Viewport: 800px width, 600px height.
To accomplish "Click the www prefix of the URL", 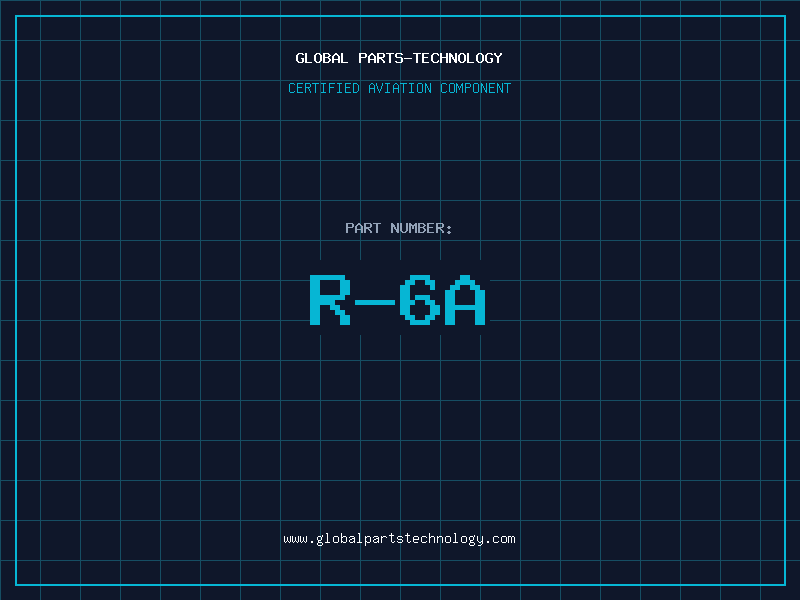I will click(x=295, y=539).
